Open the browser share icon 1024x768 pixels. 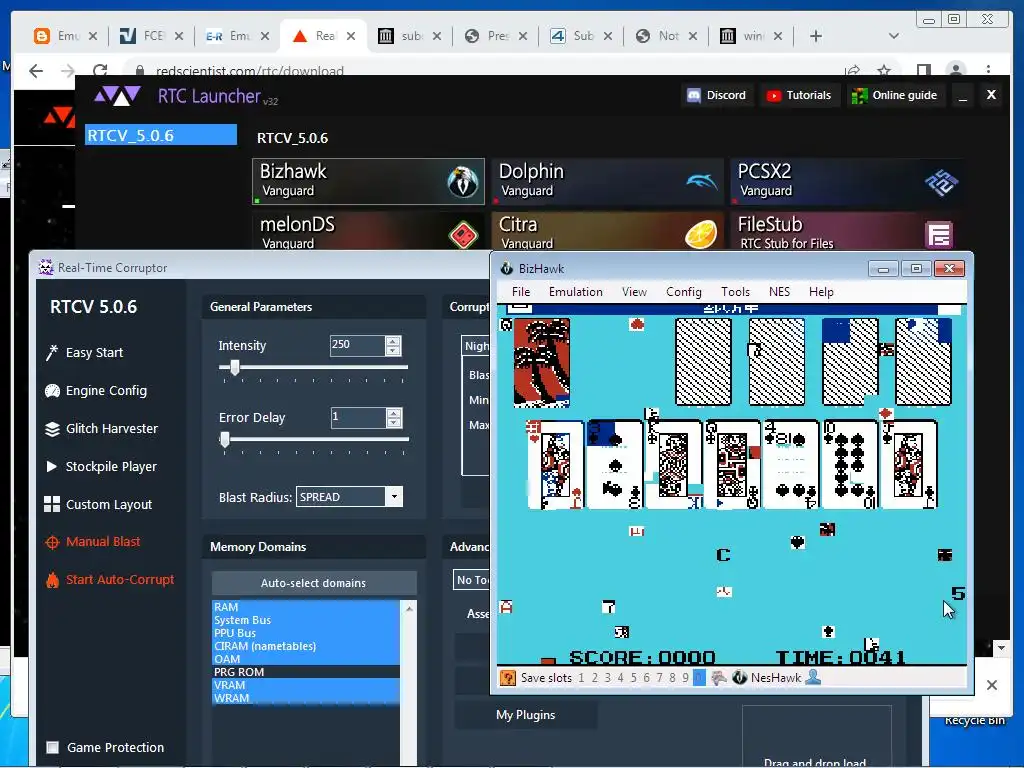(852, 71)
